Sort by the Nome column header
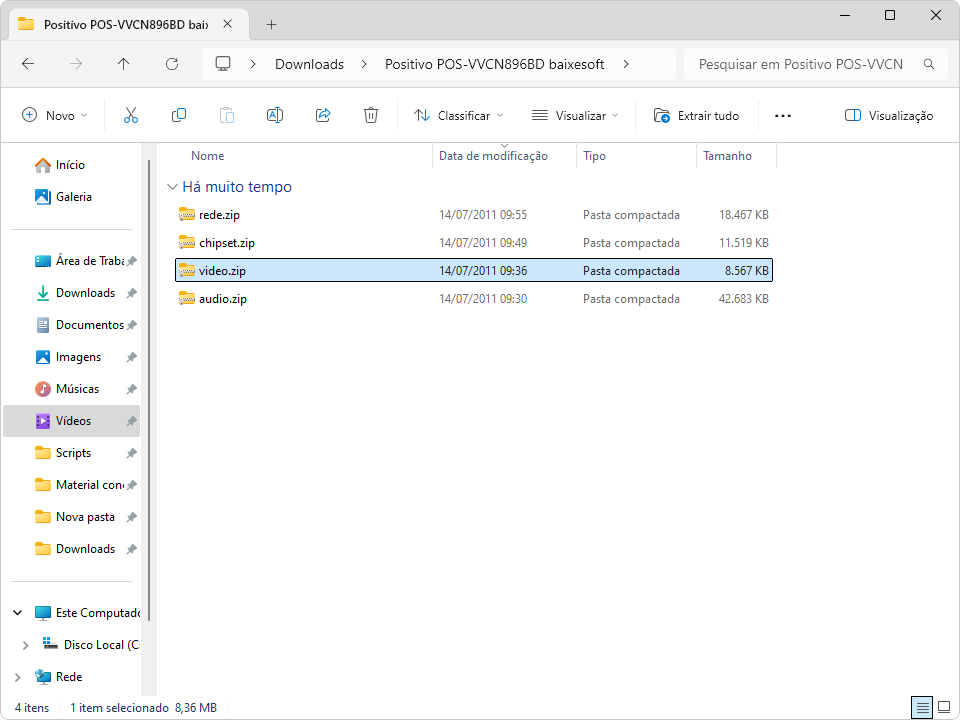The image size is (960, 720). (x=208, y=156)
